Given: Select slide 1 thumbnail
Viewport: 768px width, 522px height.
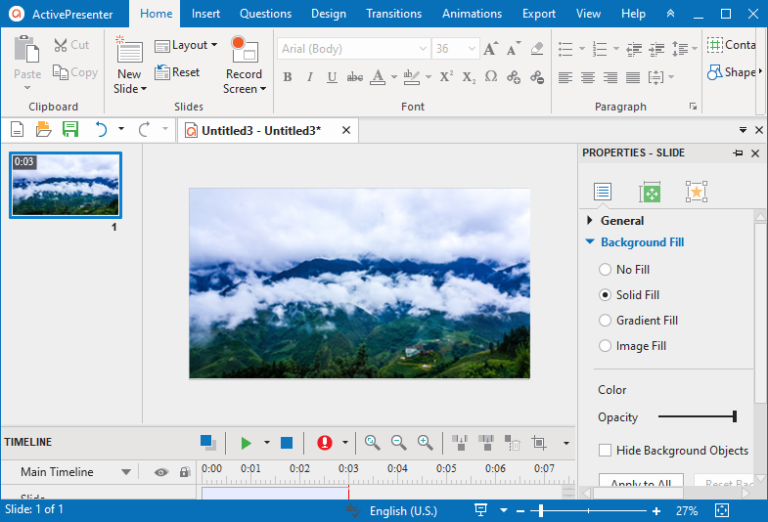Looking at the screenshot, I should [66, 185].
